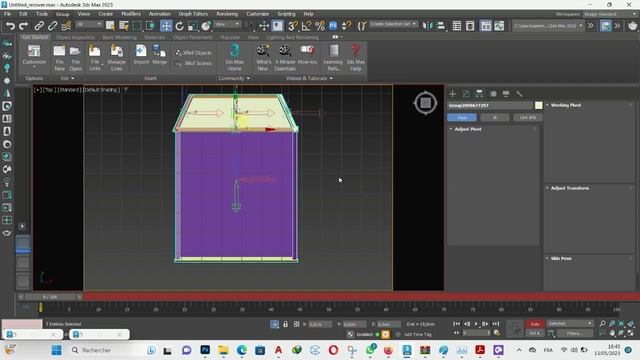This screenshot has height=360, width=640.
Task: Click the Mirror tool icon
Action: pos(427,26)
